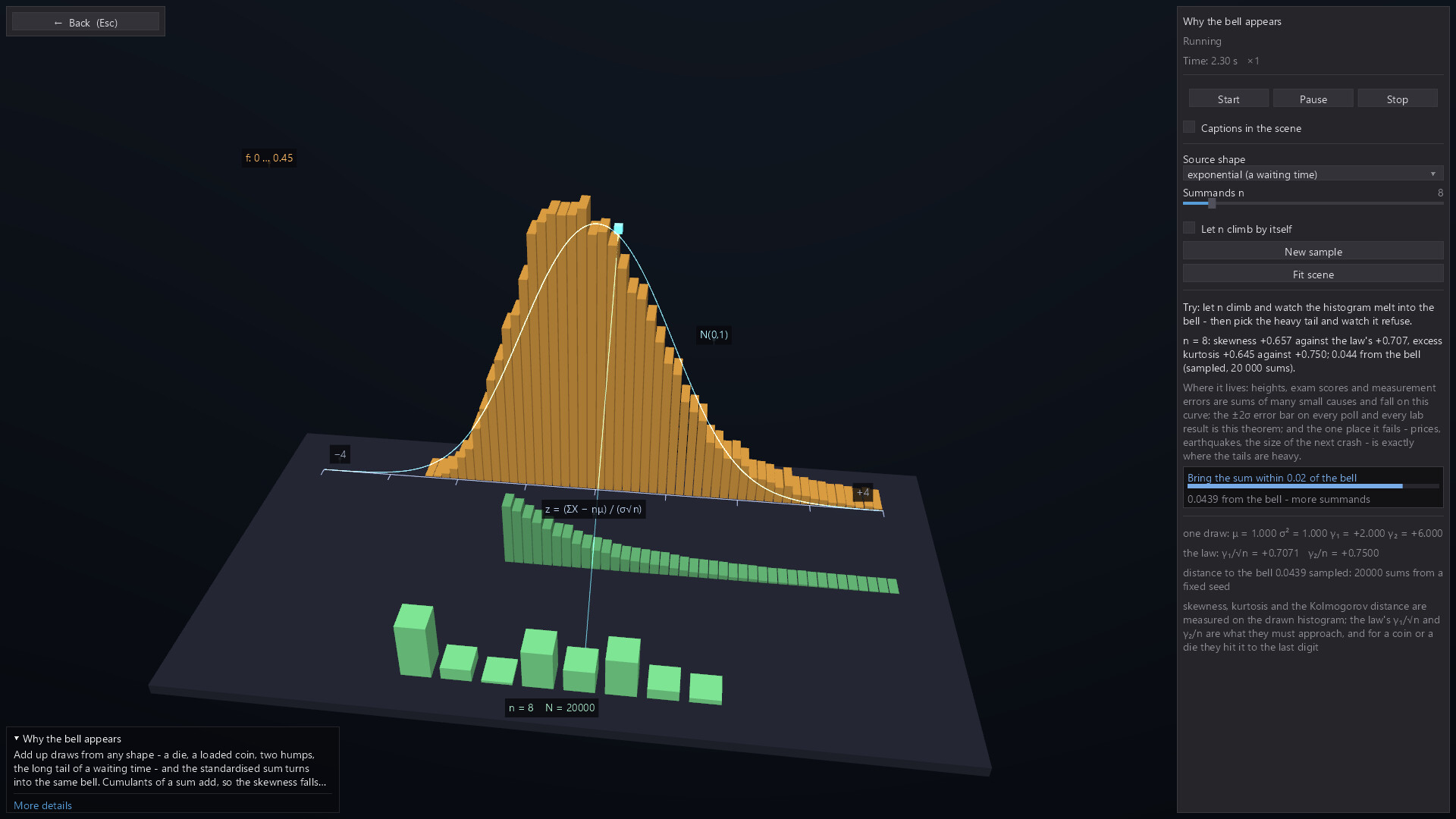Viewport: 1456px width, 819px height.
Task: Click 'Bring the sum within 0.02' goal
Action: (1272, 478)
